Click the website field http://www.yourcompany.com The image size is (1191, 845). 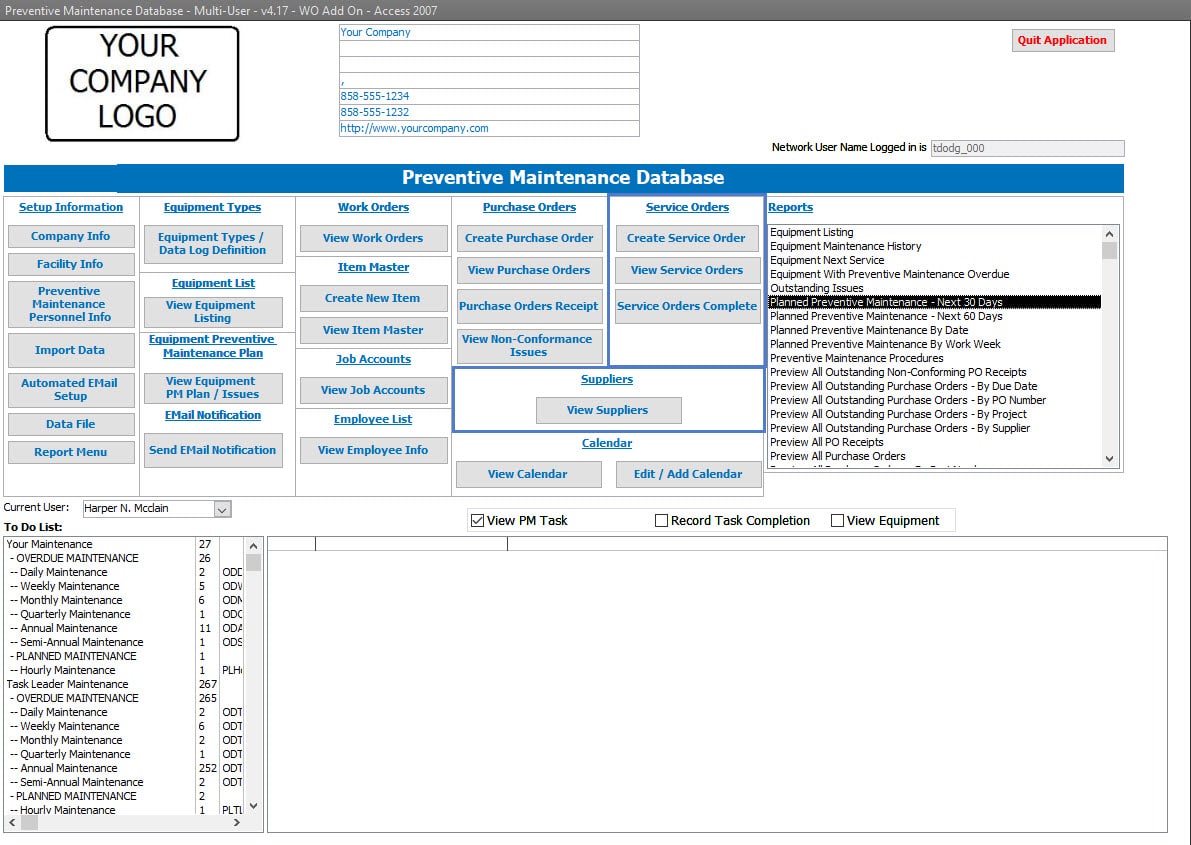coord(489,128)
